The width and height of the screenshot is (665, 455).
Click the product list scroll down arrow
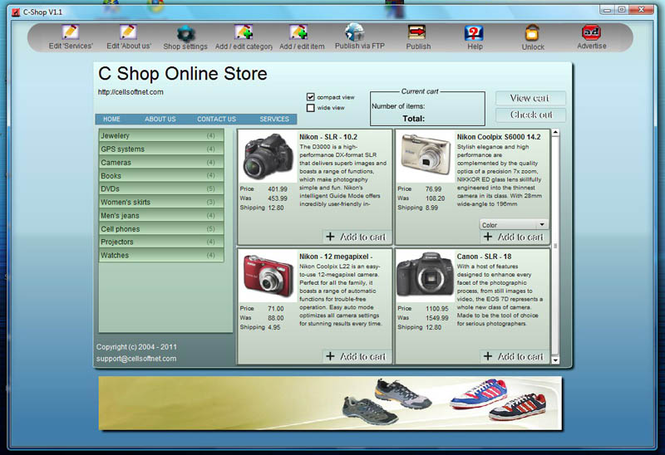click(555, 360)
